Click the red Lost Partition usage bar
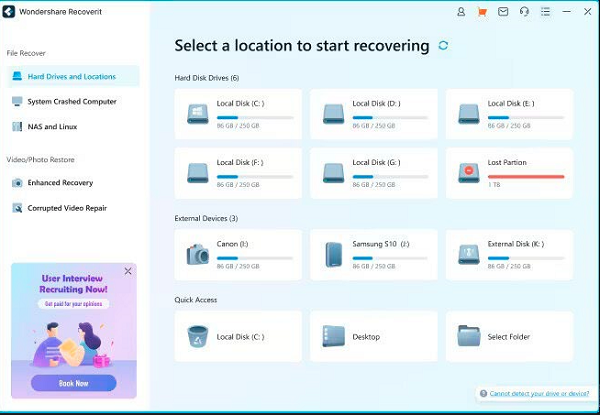Screen dimensions: 600x415 click(x=526, y=177)
